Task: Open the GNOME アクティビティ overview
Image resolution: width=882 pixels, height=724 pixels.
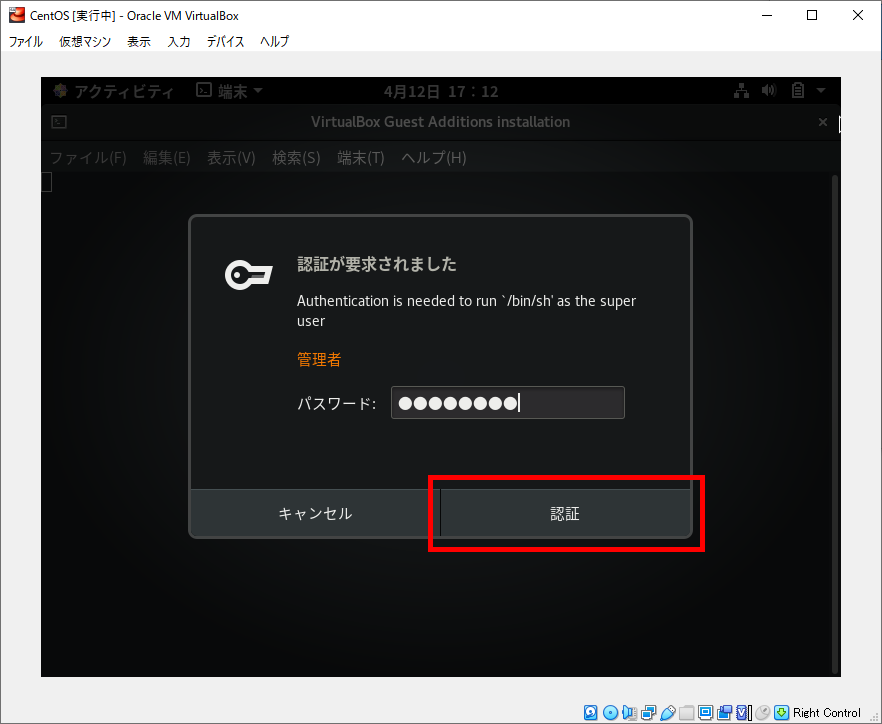Action: [x=124, y=91]
